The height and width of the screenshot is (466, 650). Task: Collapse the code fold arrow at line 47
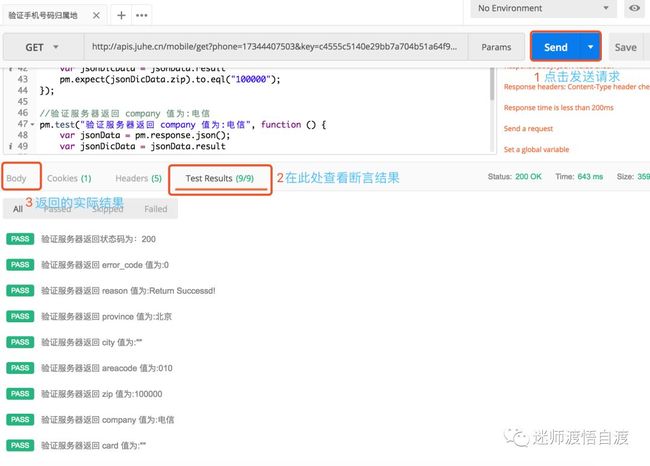pos(32,124)
